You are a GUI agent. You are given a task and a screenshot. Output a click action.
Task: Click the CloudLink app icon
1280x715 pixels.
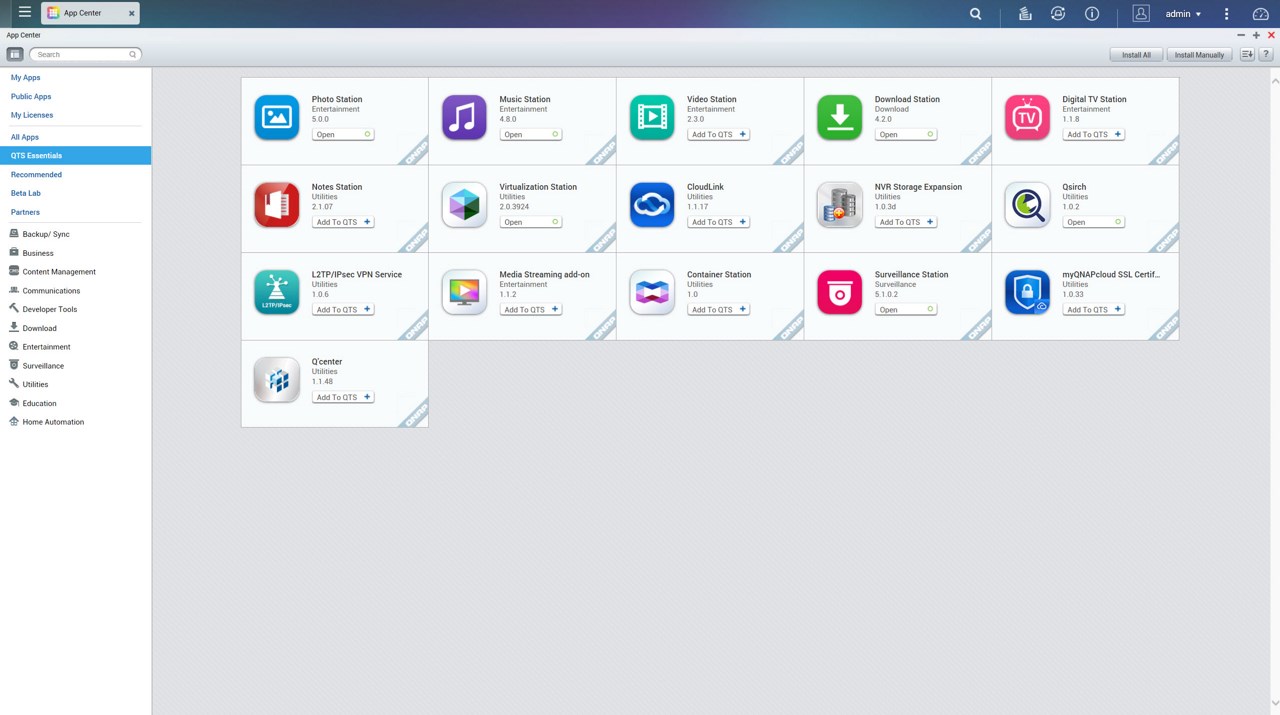pyautogui.click(x=652, y=205)
